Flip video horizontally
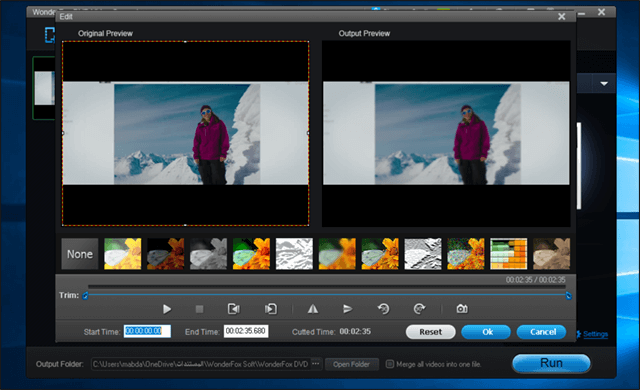 313,309
